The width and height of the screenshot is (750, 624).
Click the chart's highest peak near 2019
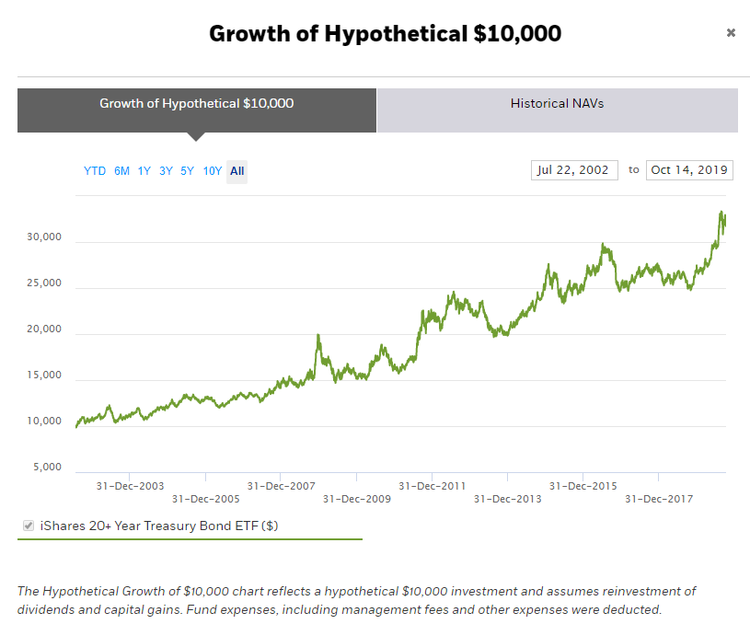click(721, 213)
